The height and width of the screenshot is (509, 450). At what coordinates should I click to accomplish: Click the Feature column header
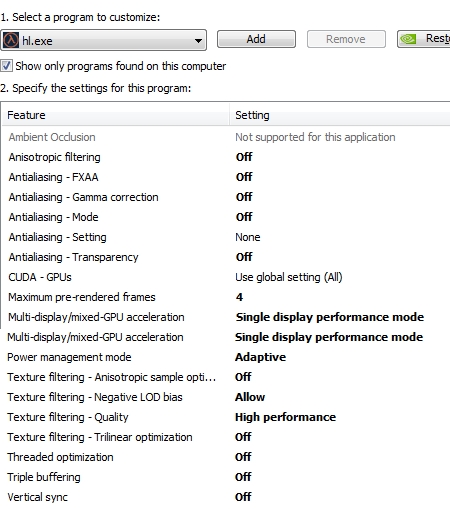(115, 115)
